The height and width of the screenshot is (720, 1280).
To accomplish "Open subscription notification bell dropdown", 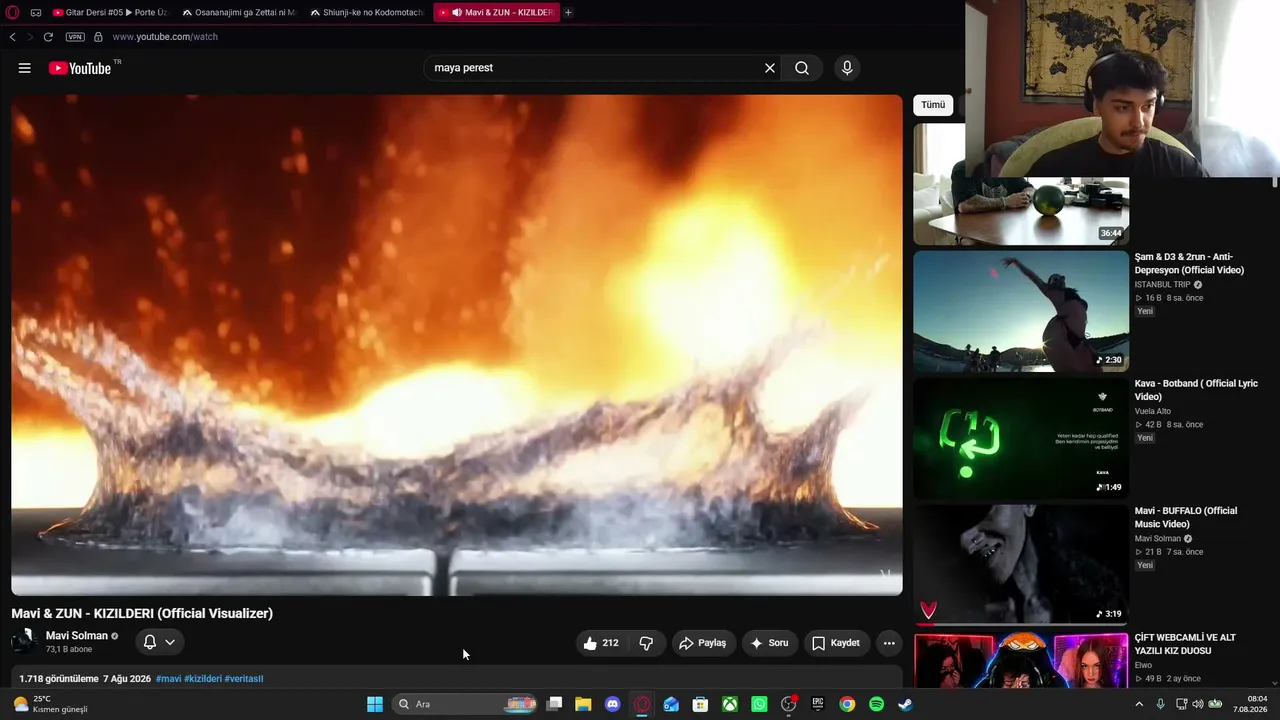I will [x=159, y=642].
